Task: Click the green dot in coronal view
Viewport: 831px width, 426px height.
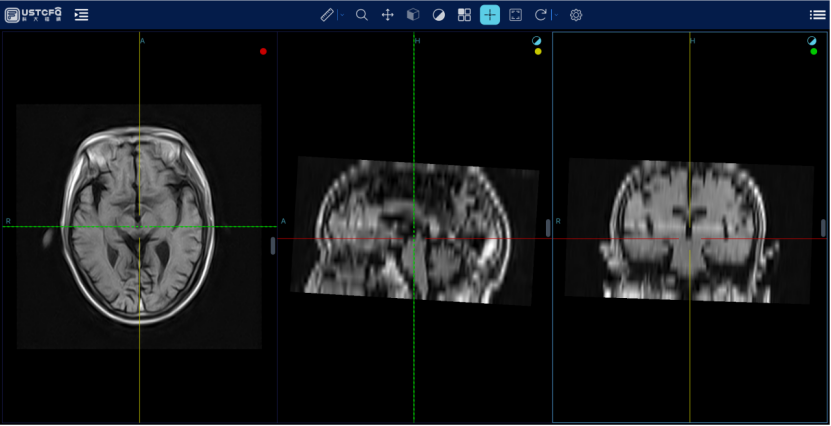Action: pyautogui.click(x=814, y=51)
